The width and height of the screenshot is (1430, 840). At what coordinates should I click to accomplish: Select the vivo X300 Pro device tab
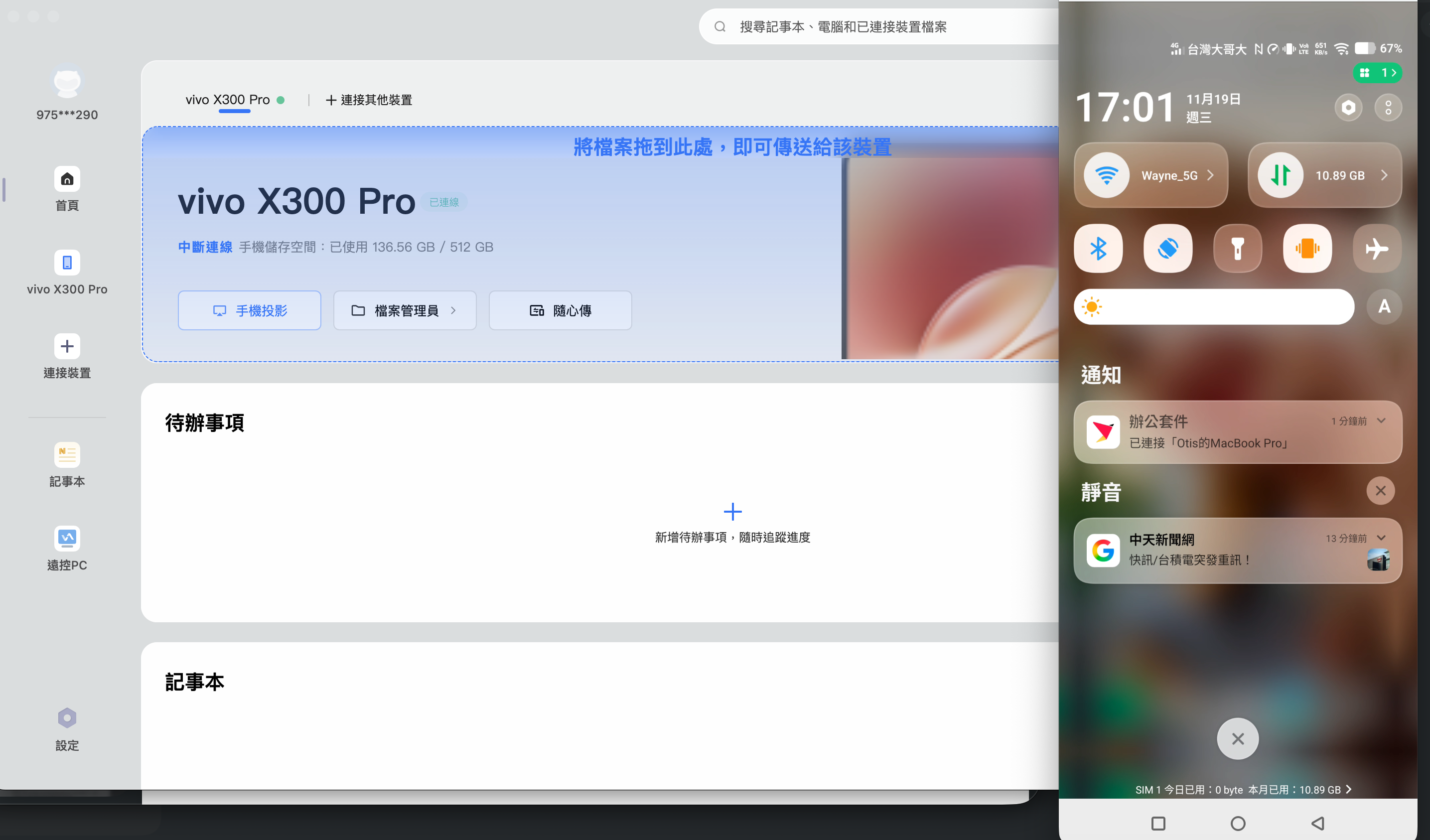228,100
